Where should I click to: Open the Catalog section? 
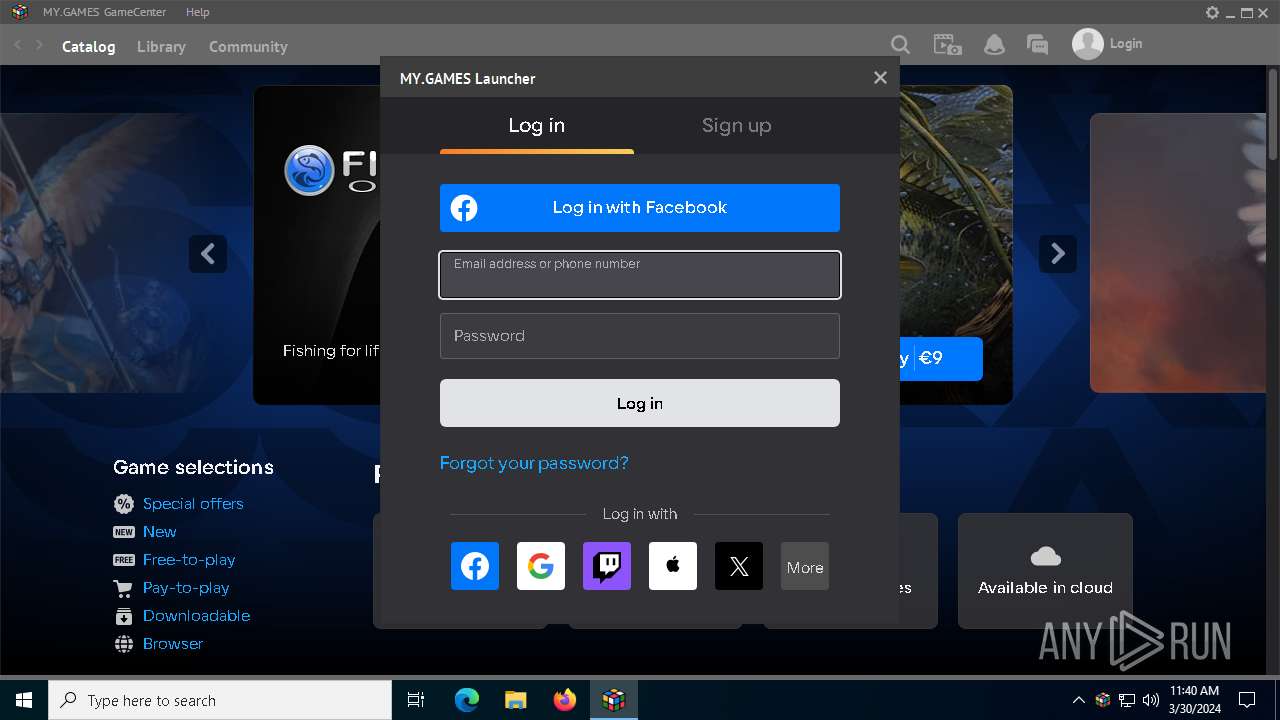(88, 46)
